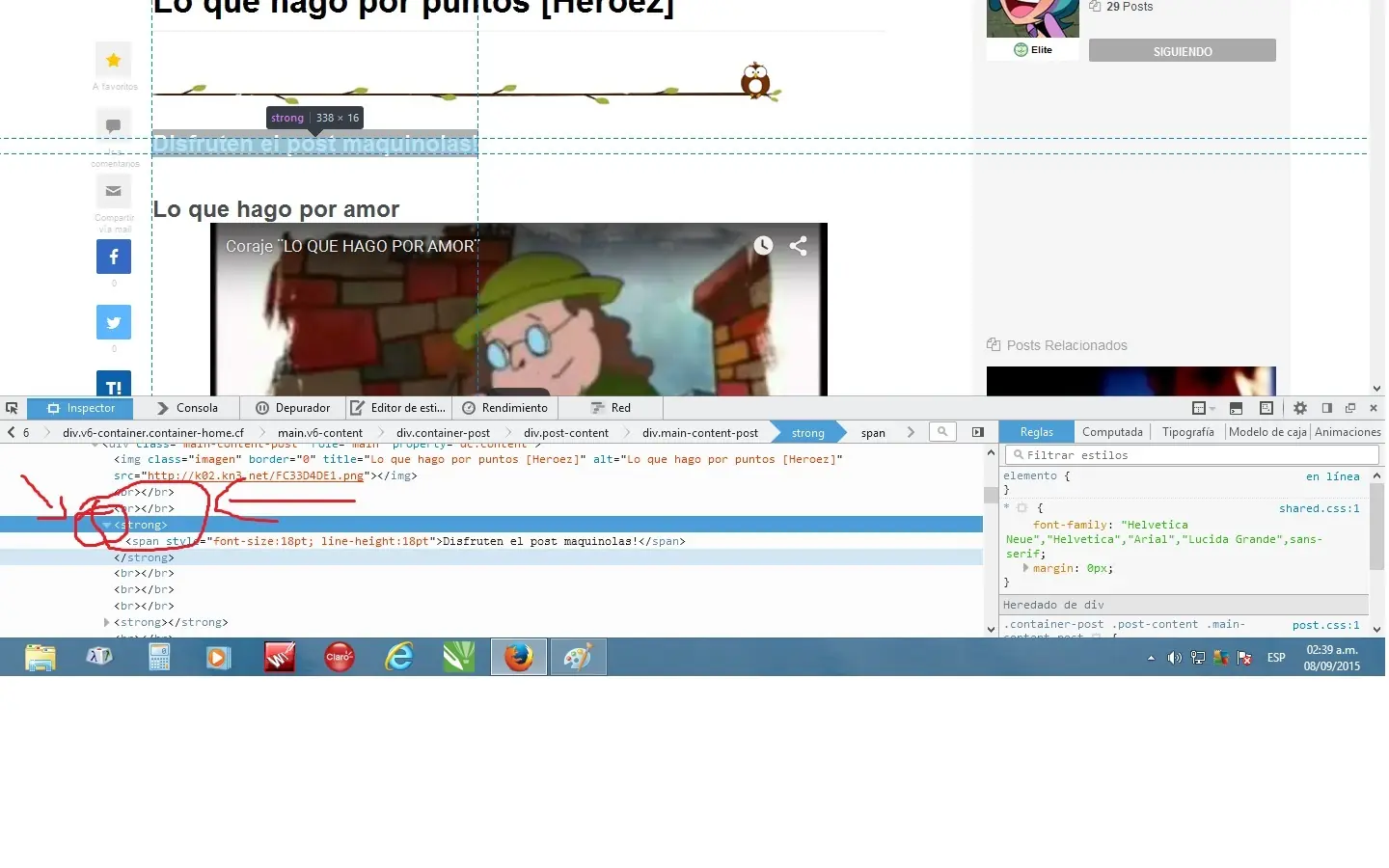Screen dimensions: 1389x868
Task: Select div.v6-container.container-home.cf breadcrumb
Action: click(x=153, y=433)
